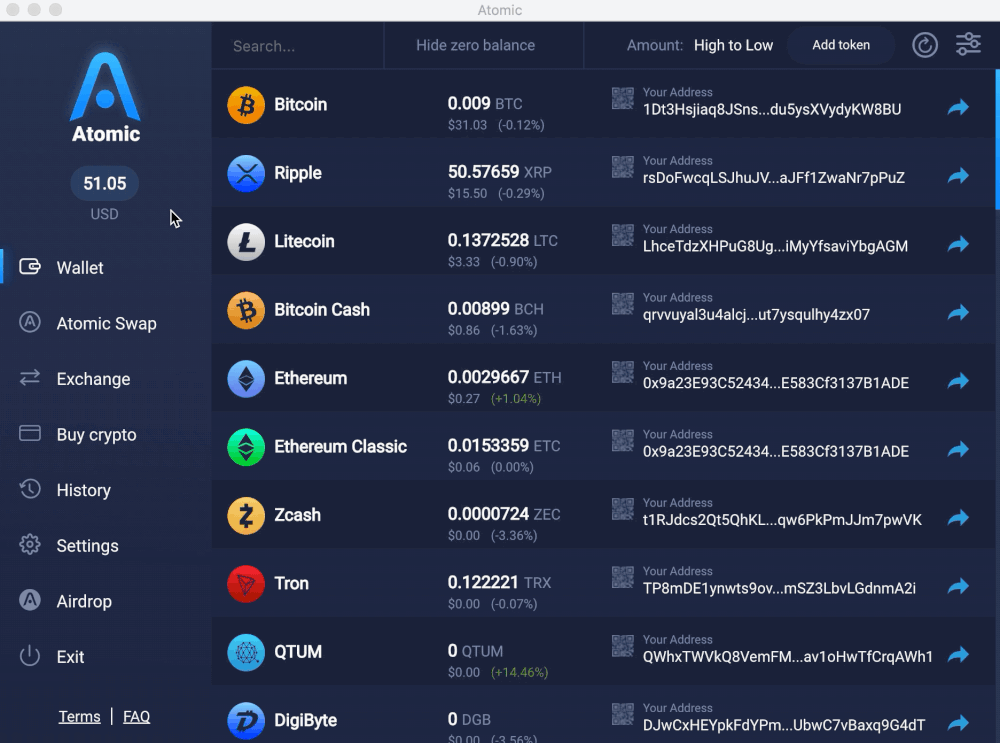
Task: Click the Bitcoin coin icon
Action: [x=246, y=105]
